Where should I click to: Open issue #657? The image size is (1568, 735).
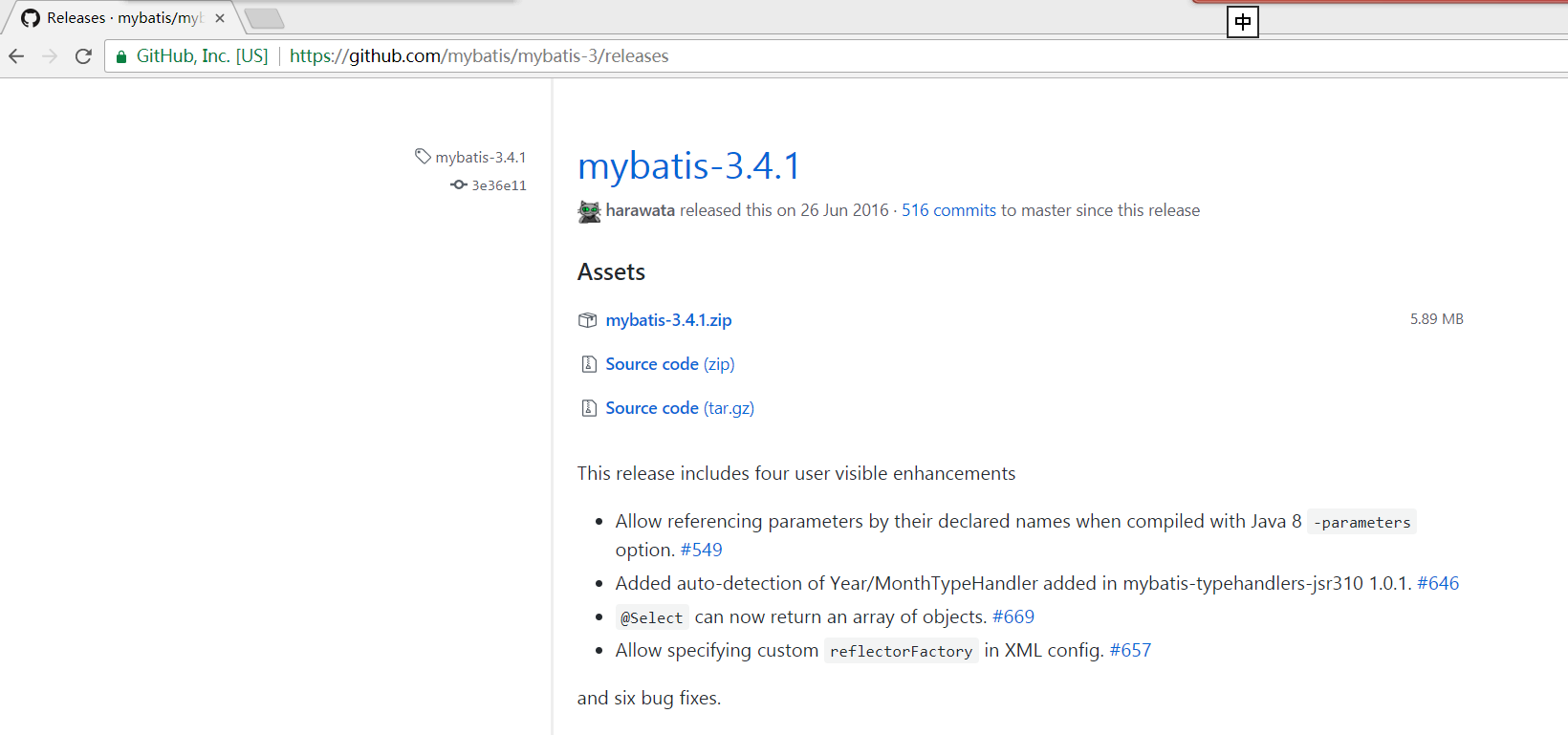(x=1130, y=650)
